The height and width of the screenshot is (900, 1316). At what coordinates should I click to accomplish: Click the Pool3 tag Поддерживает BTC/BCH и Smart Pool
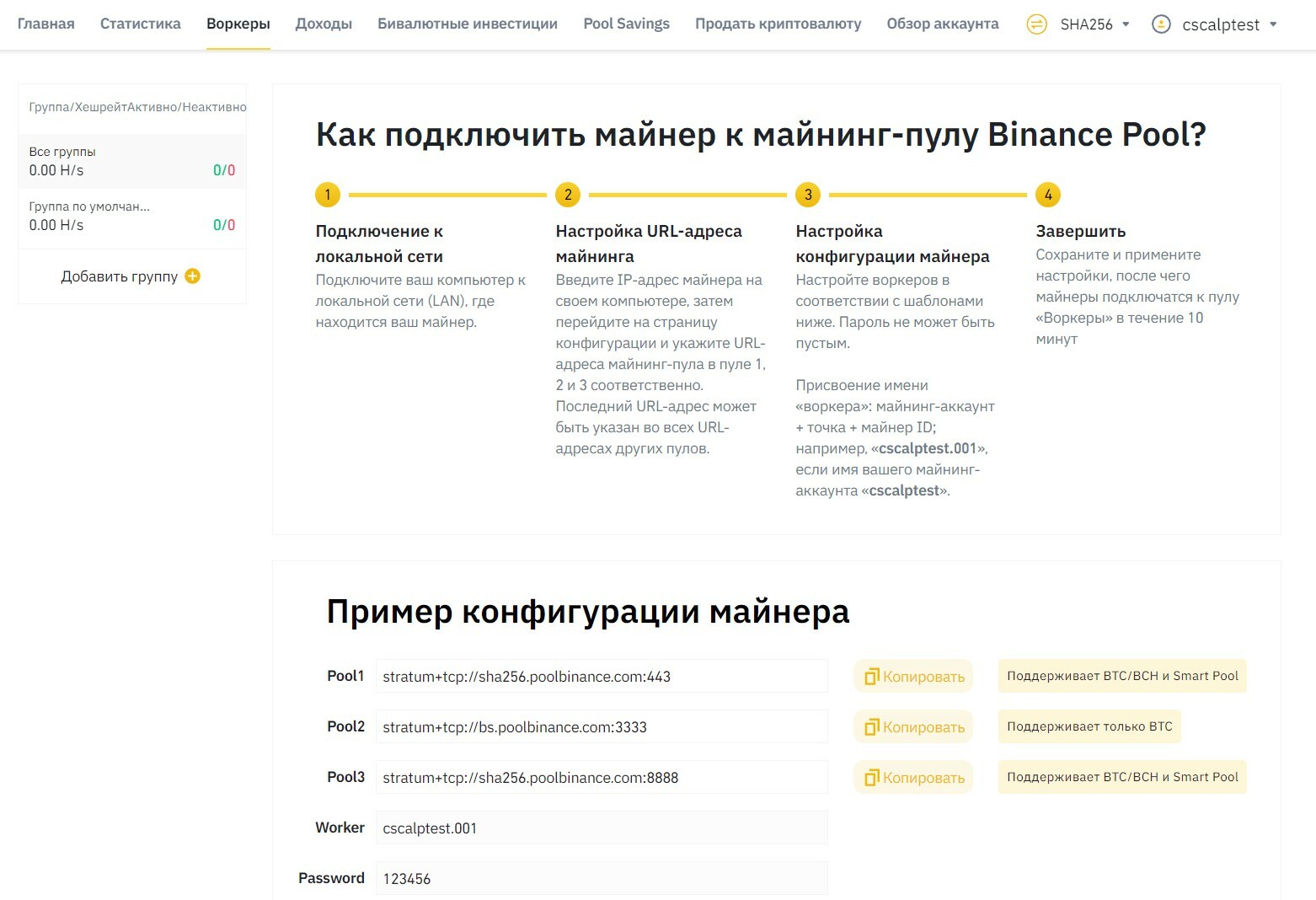pos(1122,777)
